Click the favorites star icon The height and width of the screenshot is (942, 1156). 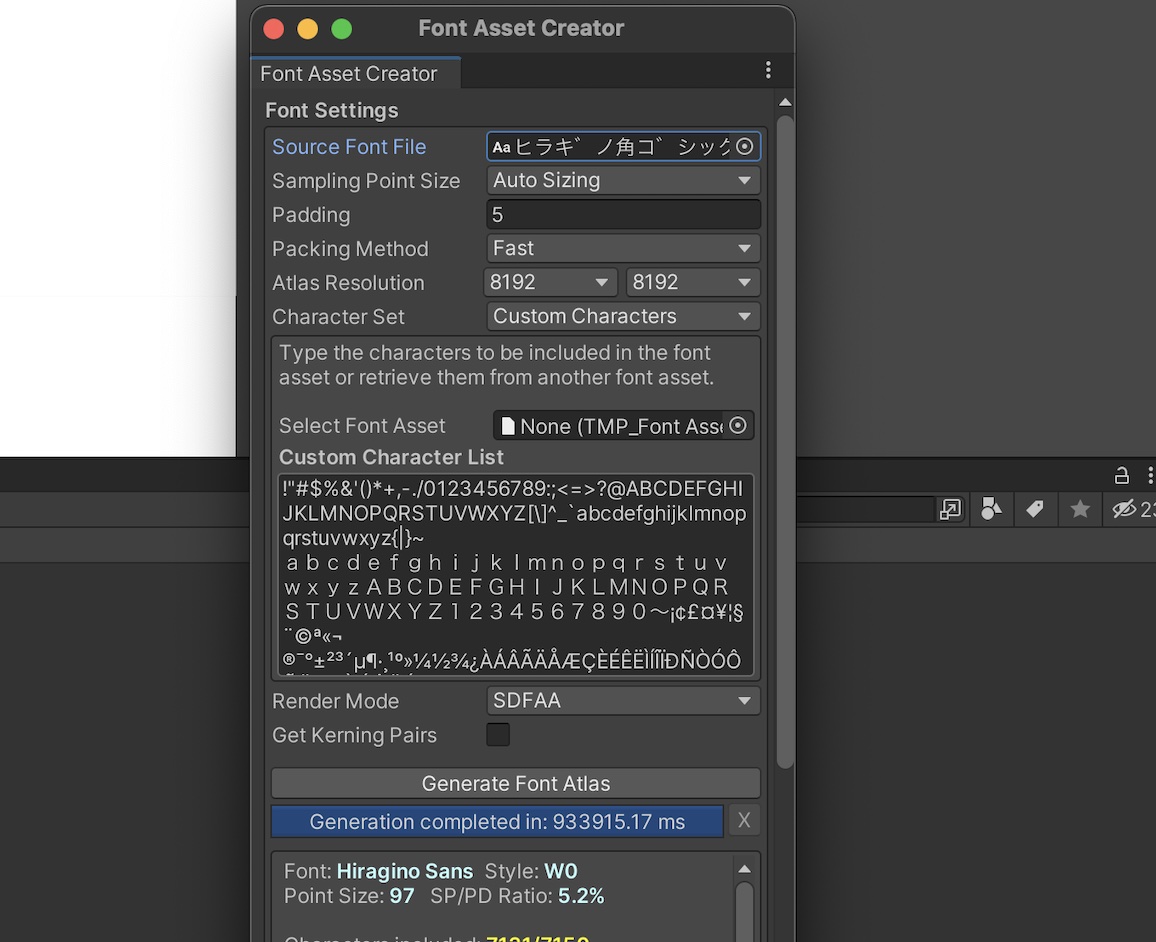1080,509
